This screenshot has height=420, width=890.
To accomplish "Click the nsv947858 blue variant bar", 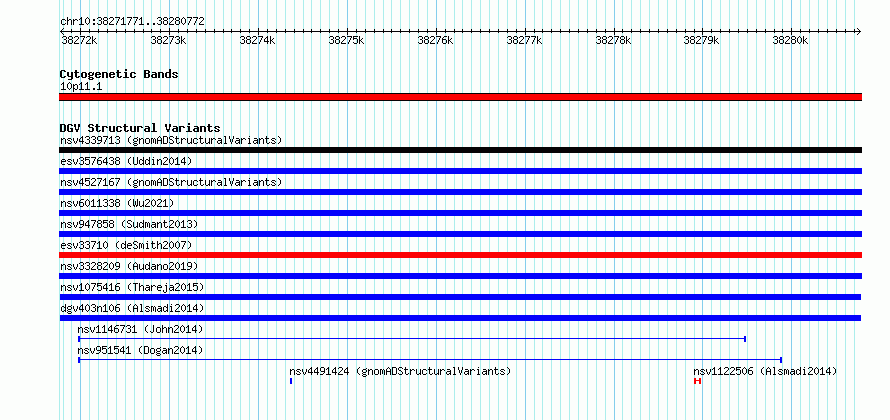I will pos(460,234).
